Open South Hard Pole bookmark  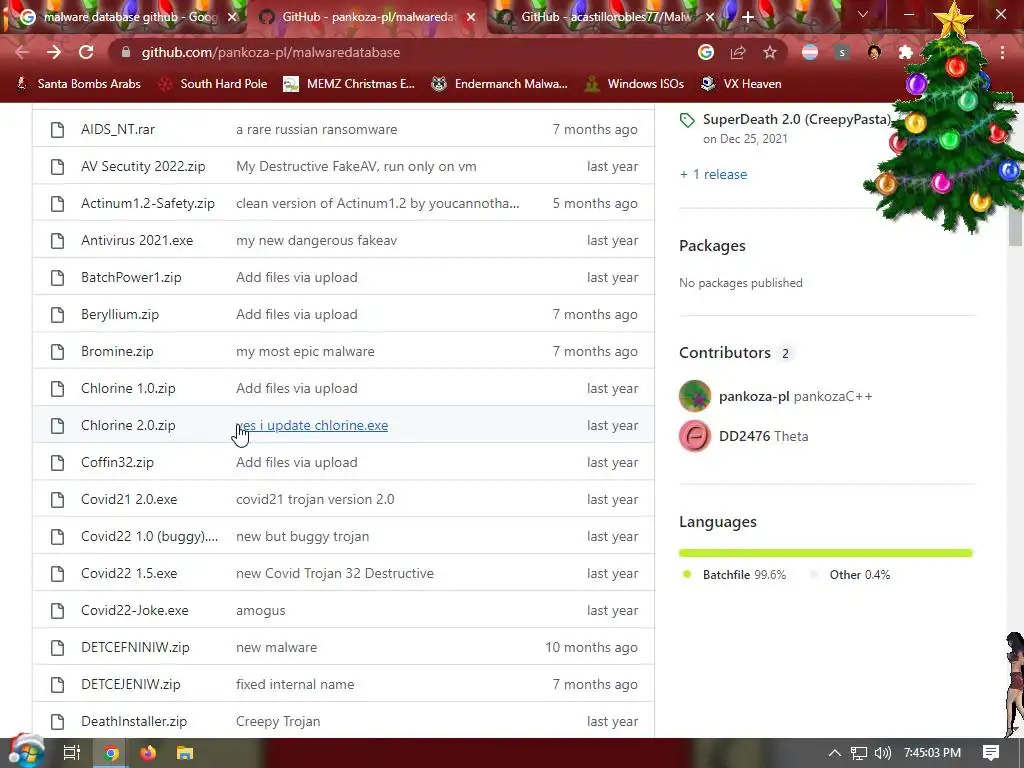(213, 84)
